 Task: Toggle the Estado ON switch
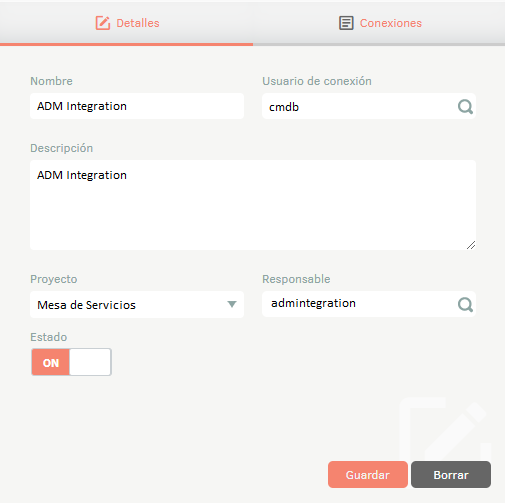point(71,362)
